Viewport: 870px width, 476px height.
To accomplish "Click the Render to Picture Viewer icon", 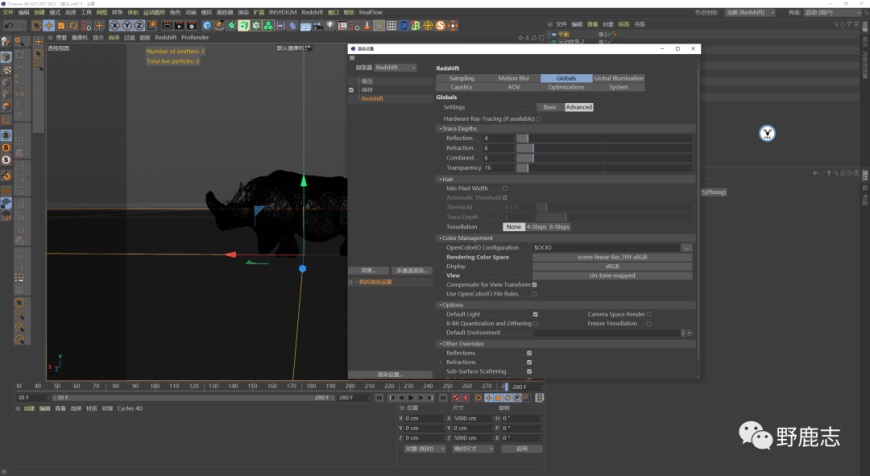I will coord(179,26).
